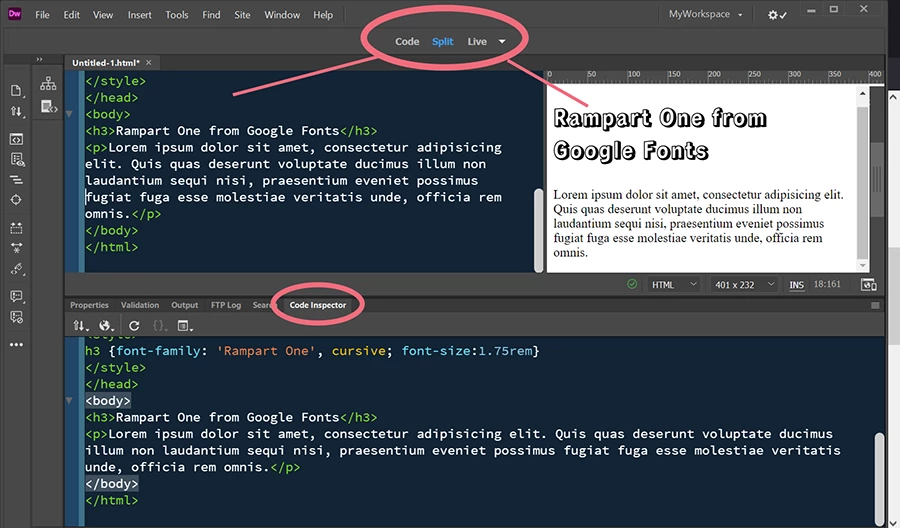The width and height of the screenshot is (900, 528).
Task: Click the Code Navigation curly braces icon
Action: pos(160,326)
